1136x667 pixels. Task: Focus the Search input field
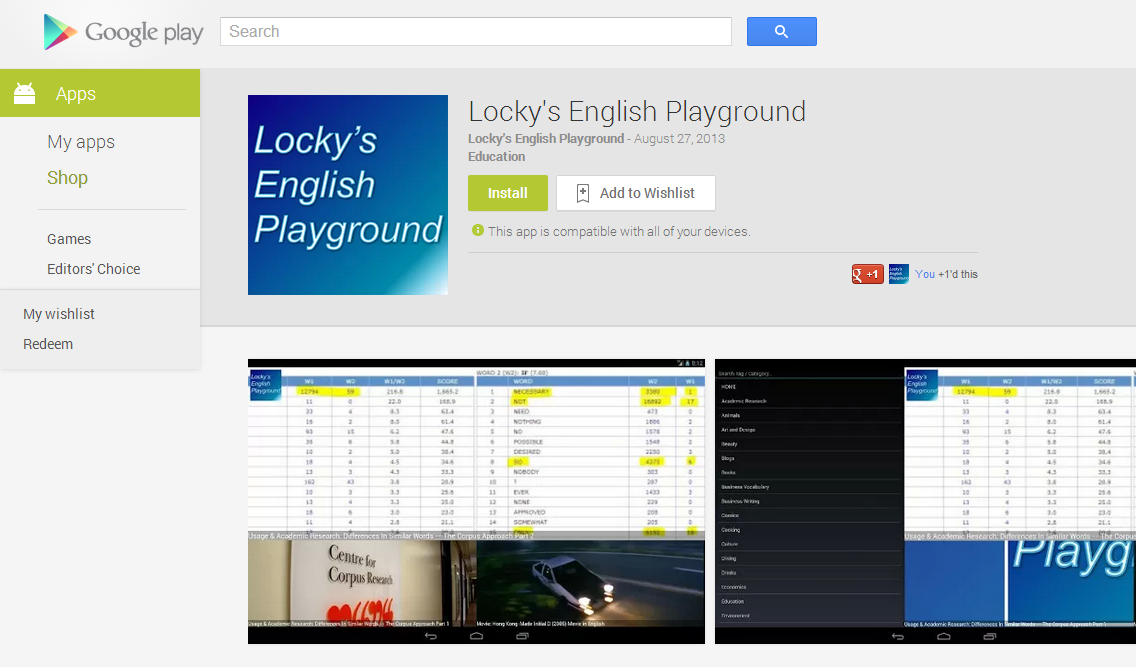tap(476, 31)
